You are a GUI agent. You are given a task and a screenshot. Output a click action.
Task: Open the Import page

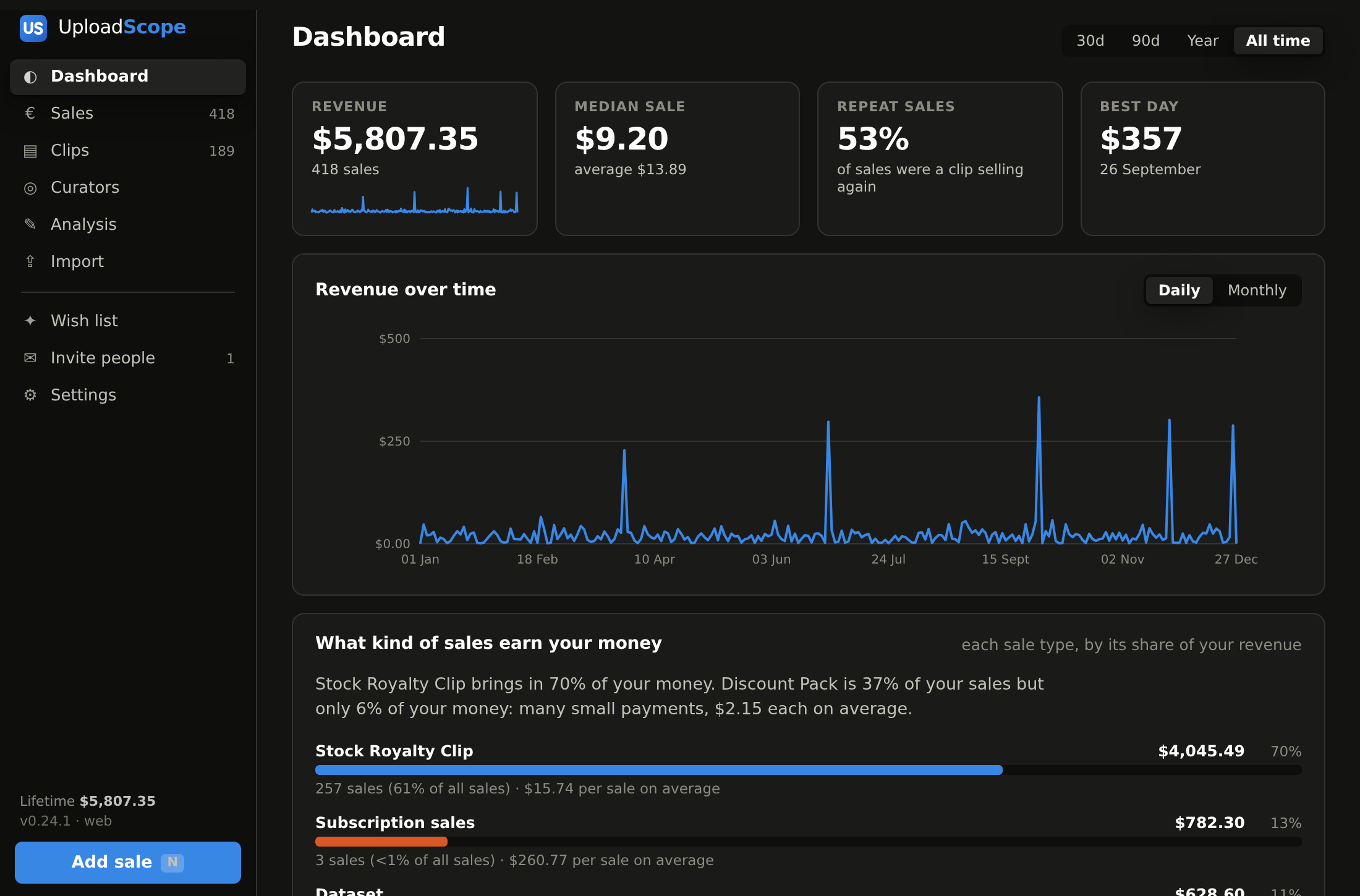point(128,262)
